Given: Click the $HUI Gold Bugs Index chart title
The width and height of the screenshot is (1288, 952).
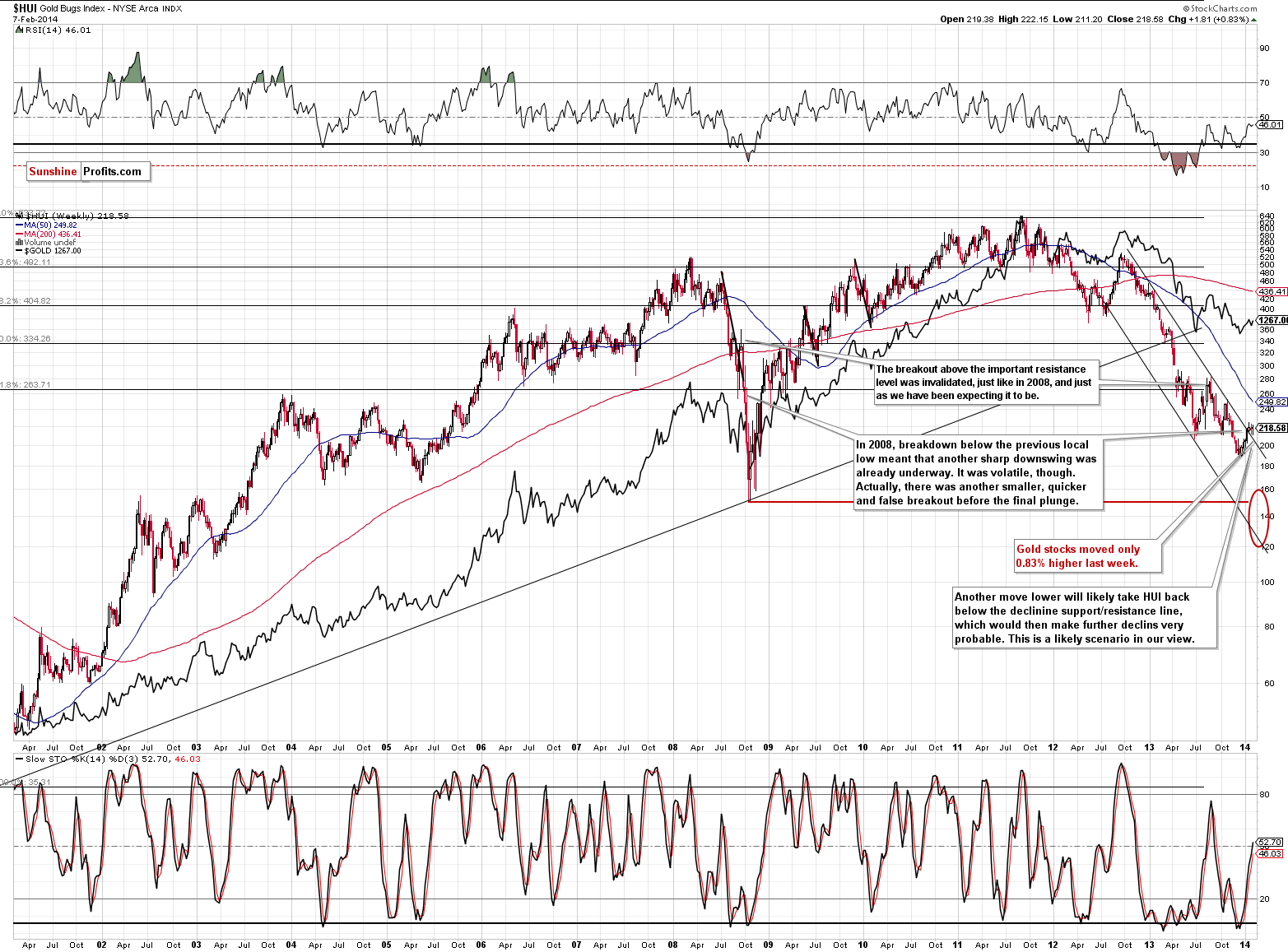Looking at the screenshot, I should tap(97, 8).
